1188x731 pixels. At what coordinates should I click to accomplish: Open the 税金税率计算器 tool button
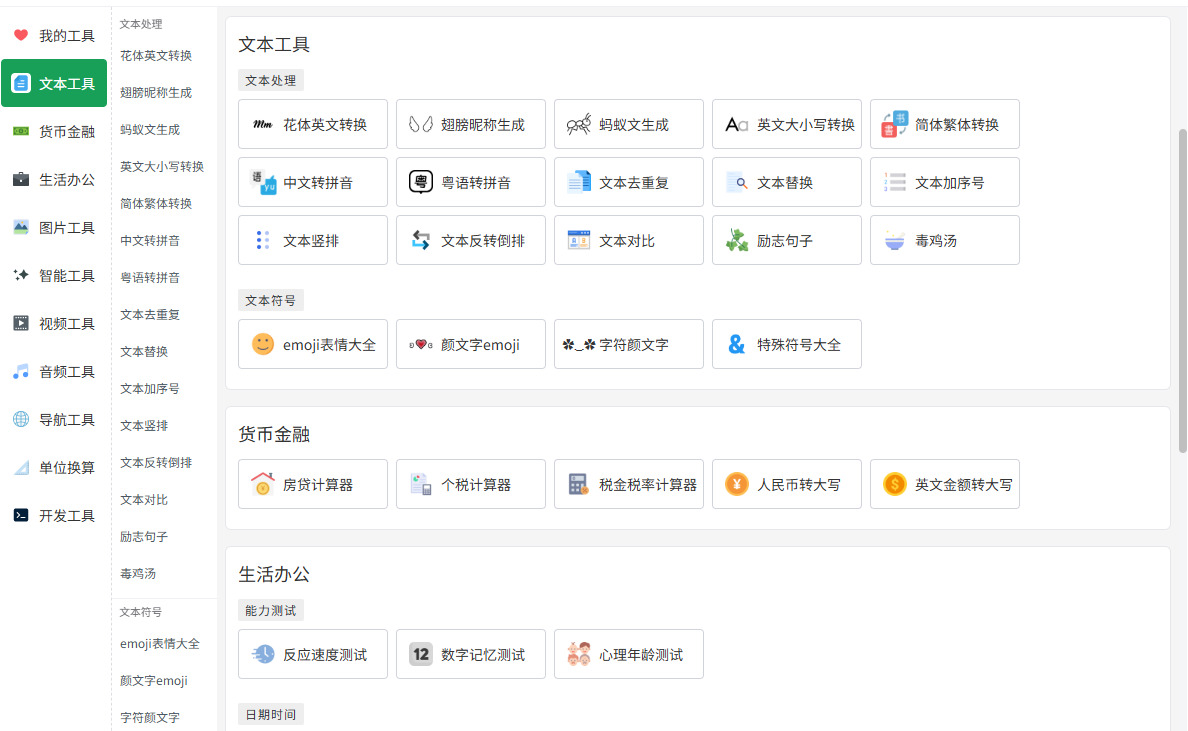(629, 485)
